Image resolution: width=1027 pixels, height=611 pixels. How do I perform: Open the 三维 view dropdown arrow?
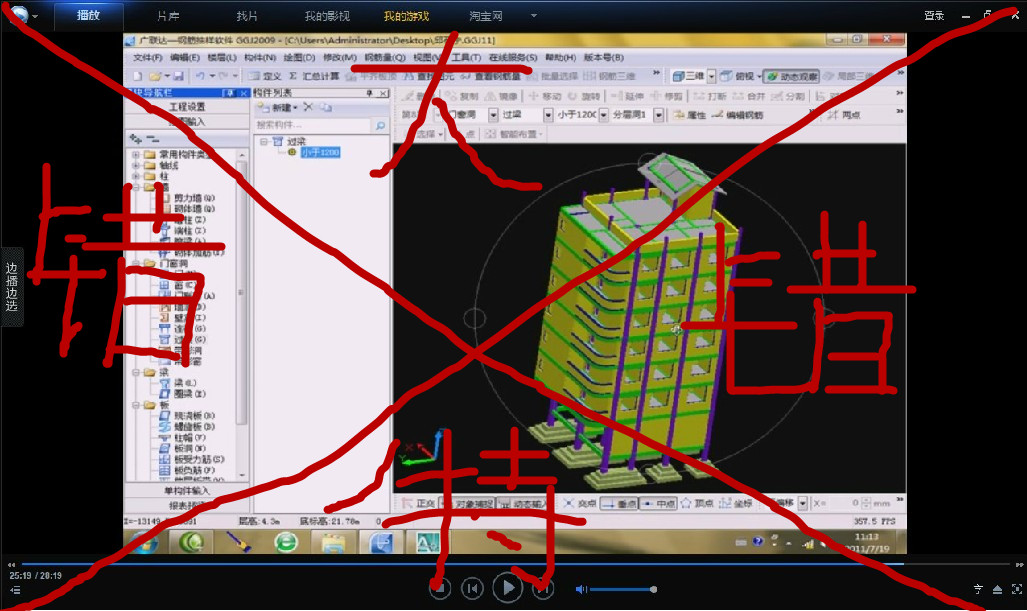point(711,76)
